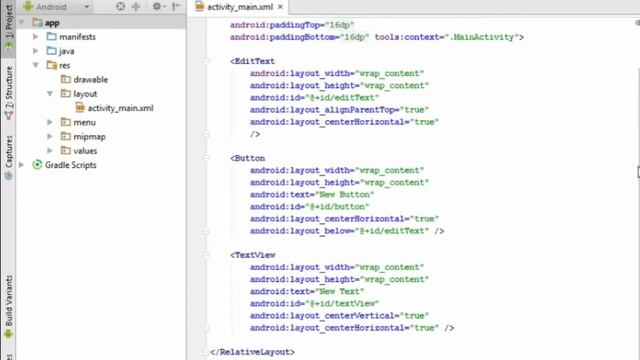This screenshot has height=360, width=640.
Task: Click the collapse-all icon in Project toolbar
Action: 136,6
